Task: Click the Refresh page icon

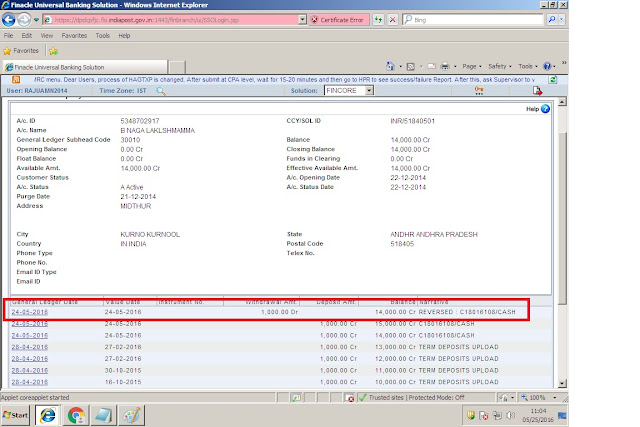Action: tap(378, 20)
